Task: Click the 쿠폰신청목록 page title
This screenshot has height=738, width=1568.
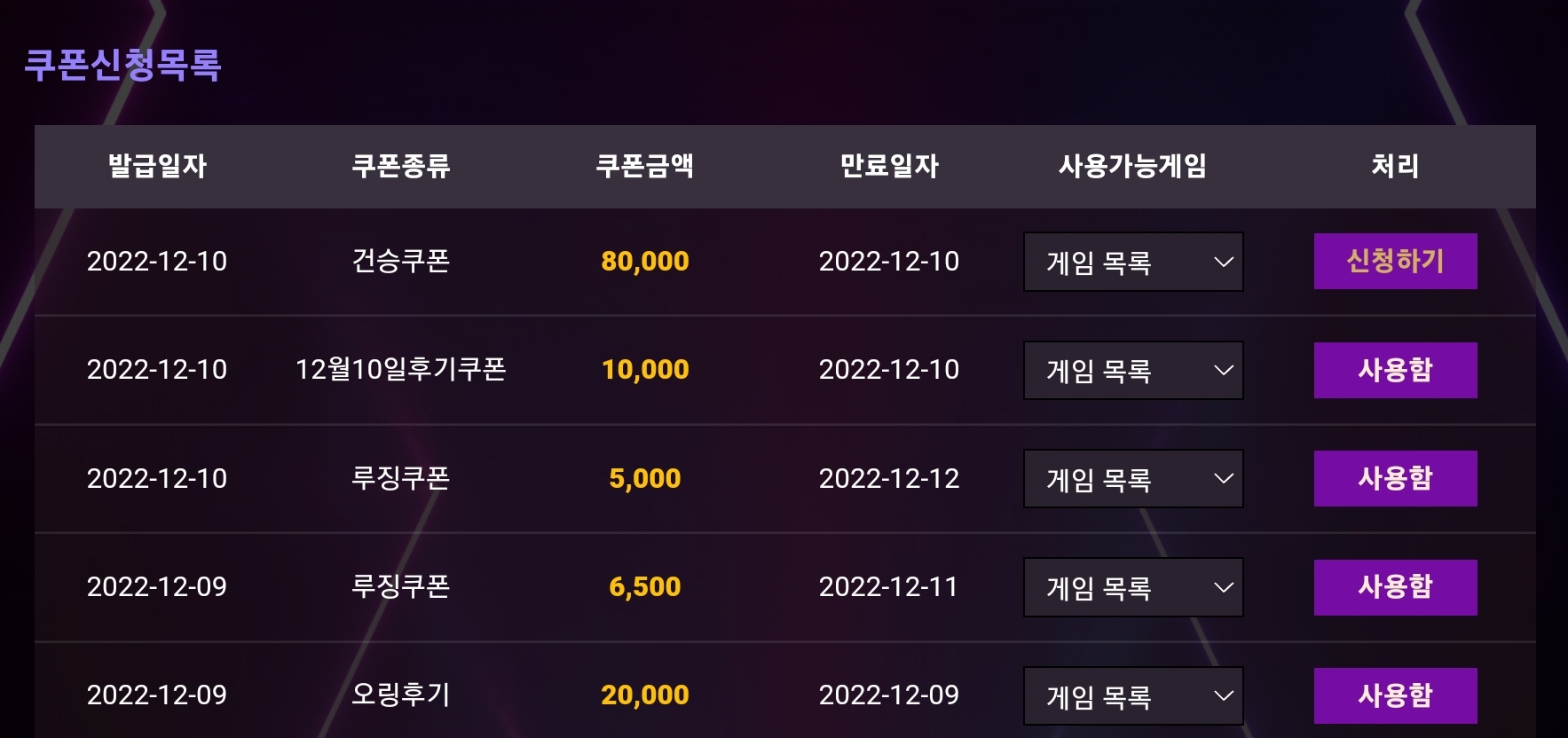Action: click(122, 65)
